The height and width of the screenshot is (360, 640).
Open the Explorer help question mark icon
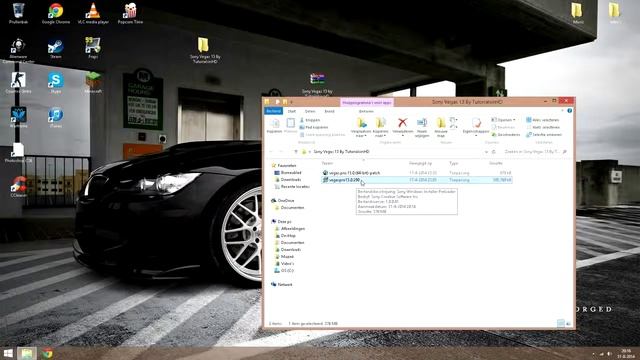569,111
